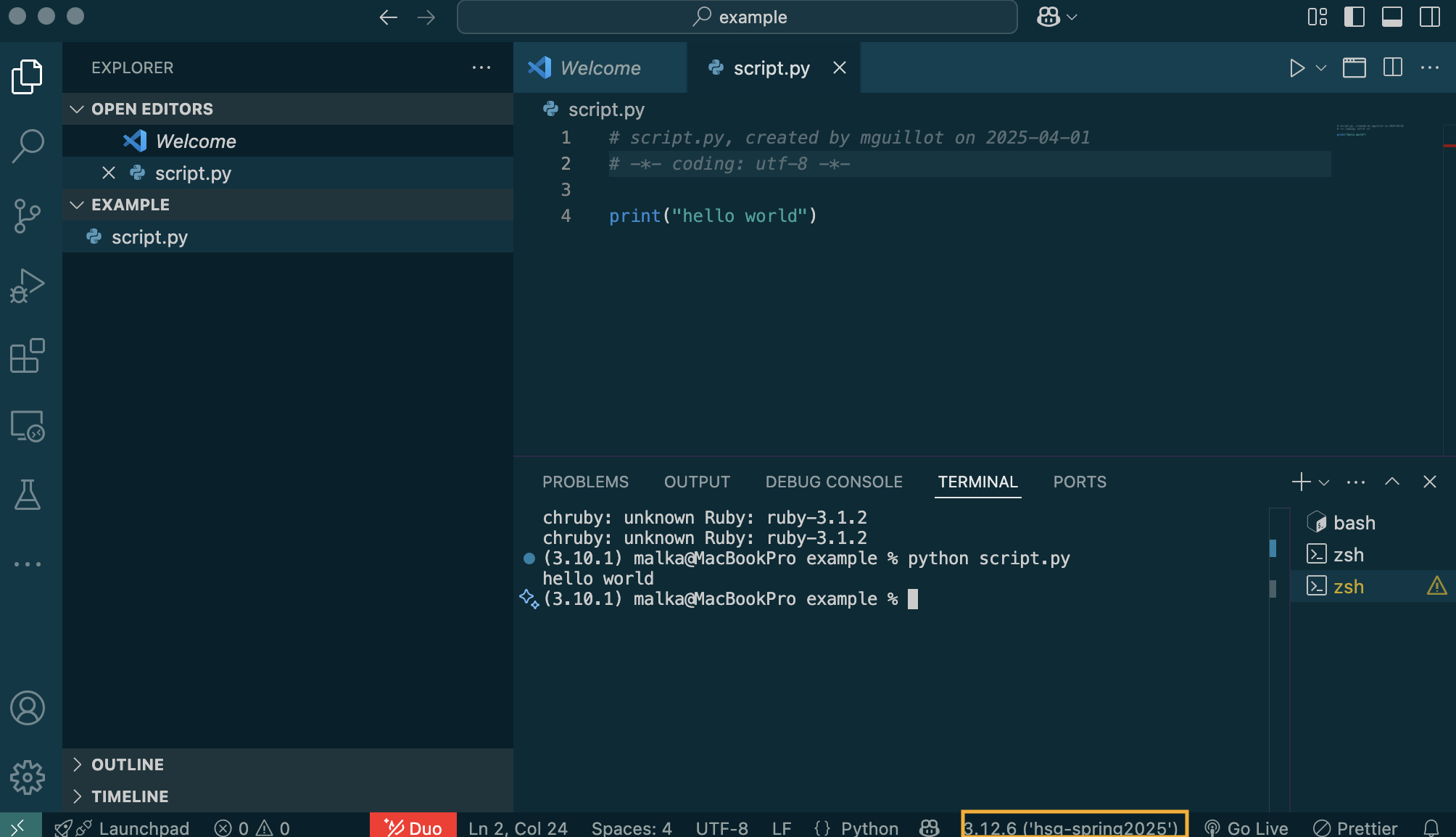
Task: Select the Python interpreter 3.12.6 status item
Action: coord(1073,828)
